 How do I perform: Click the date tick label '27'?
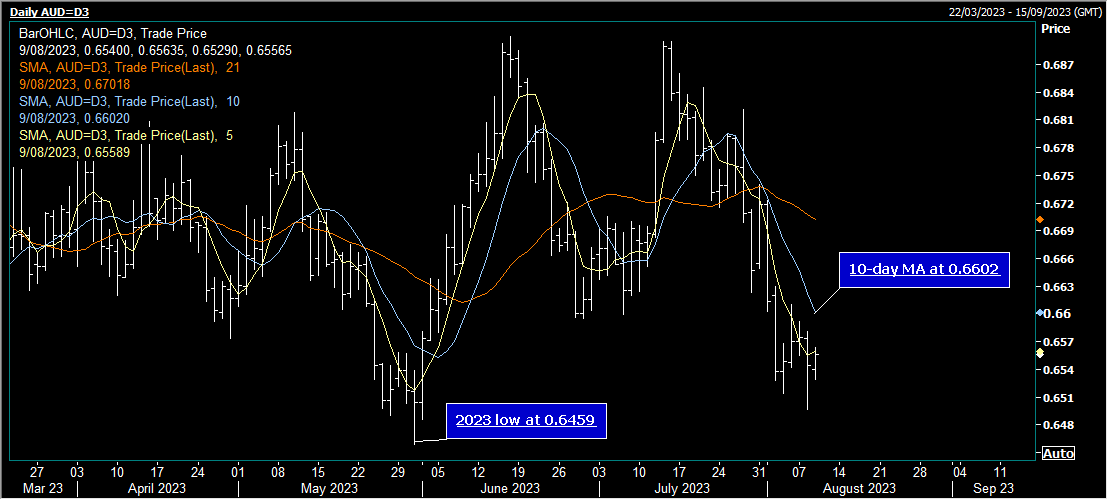pyautogui.click(x=37, y=472)
